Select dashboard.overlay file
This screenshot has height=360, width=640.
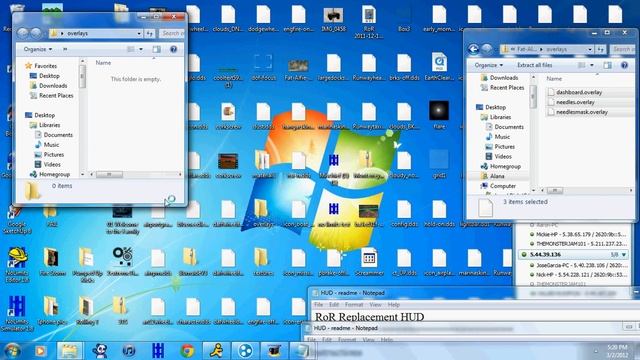point(579,93)
